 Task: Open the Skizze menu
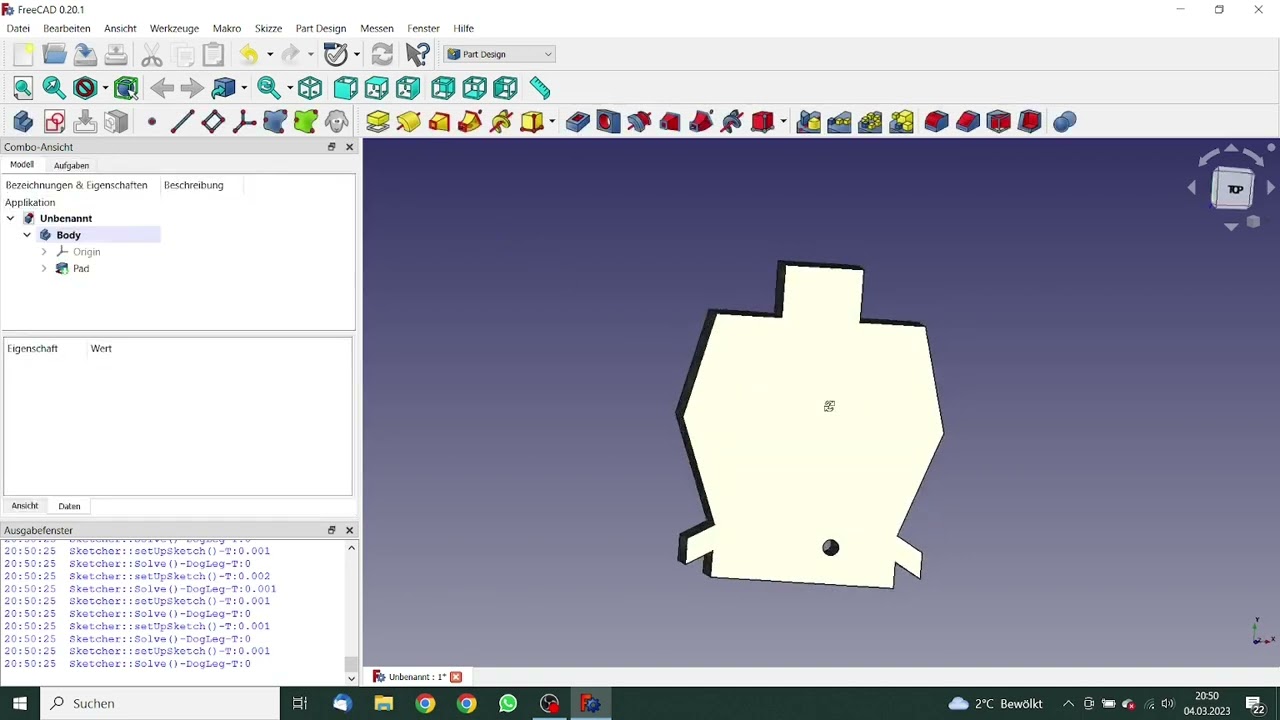(x=268, y=28)
